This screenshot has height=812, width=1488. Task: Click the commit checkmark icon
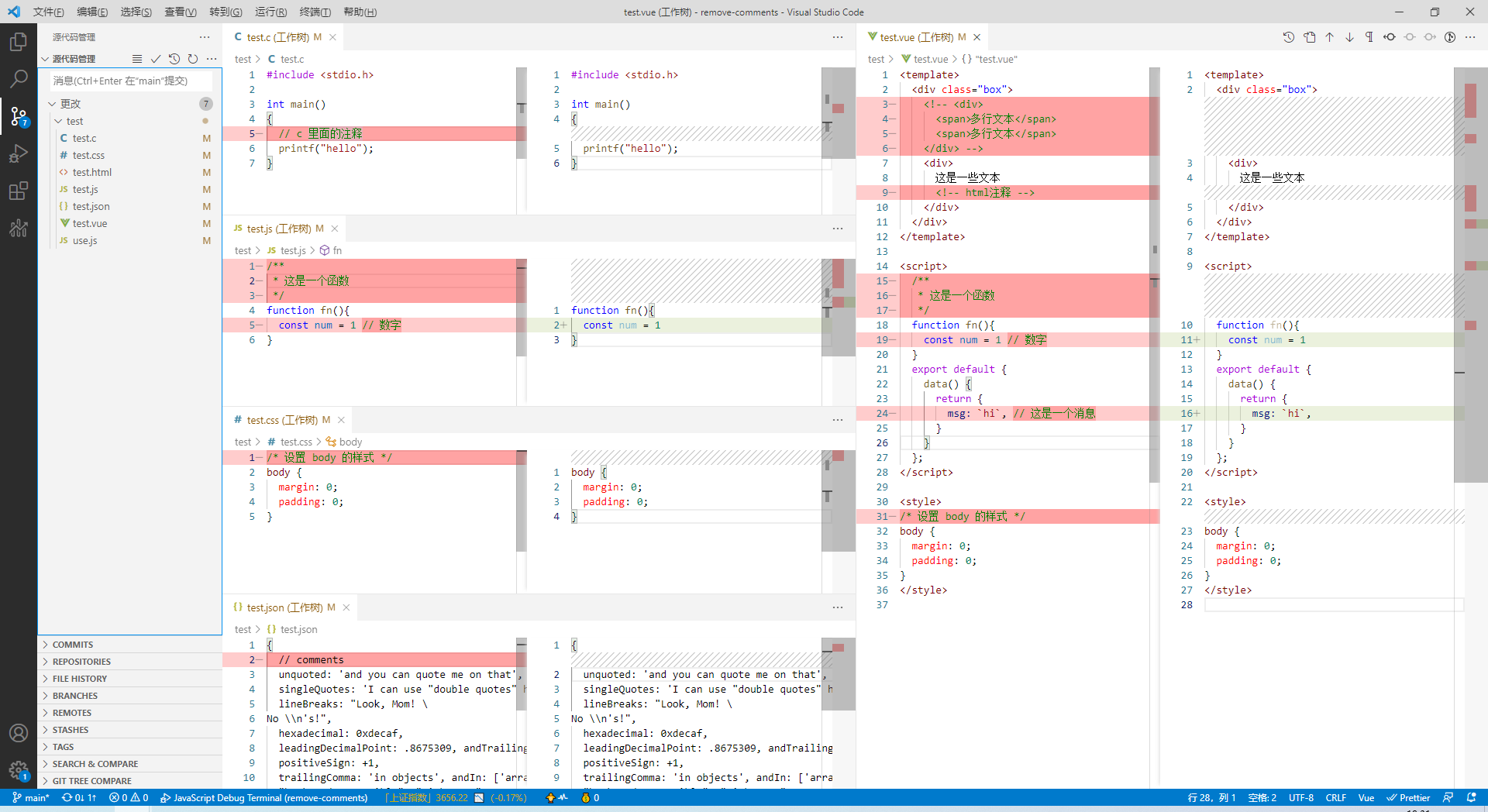(156, 59)
